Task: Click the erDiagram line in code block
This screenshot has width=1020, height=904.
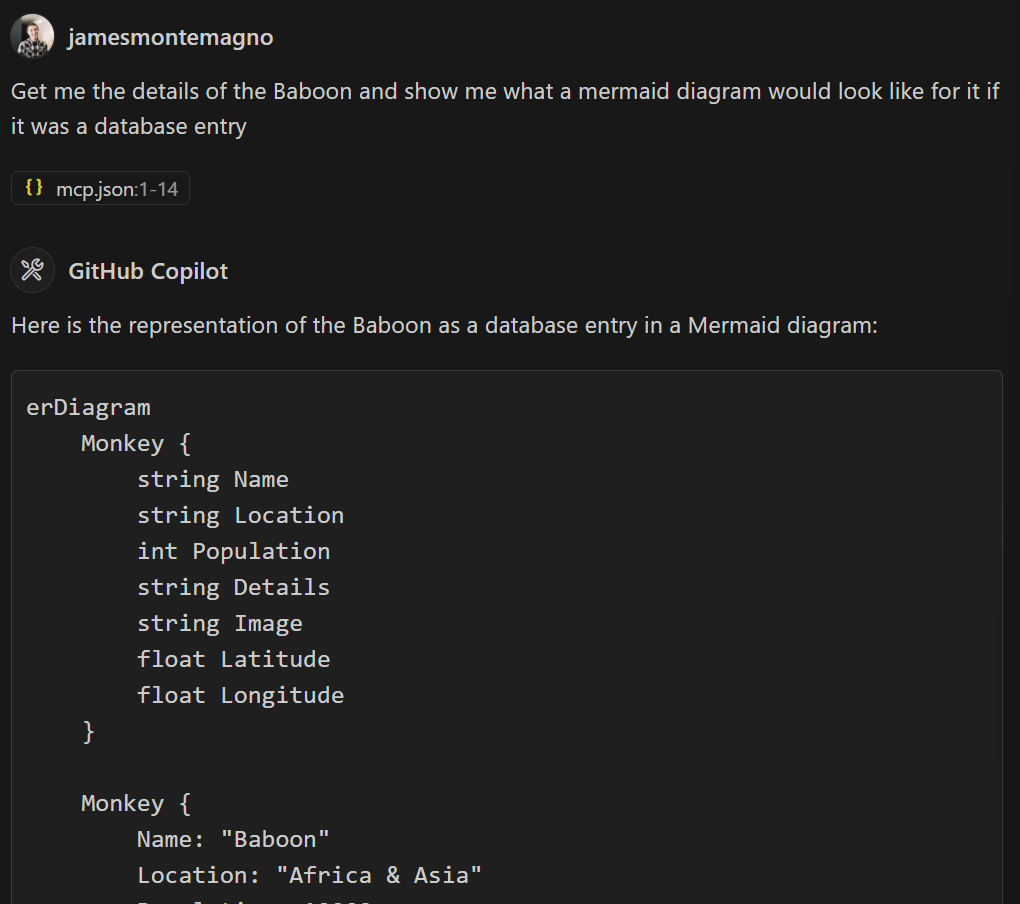Action: pos(88,408)
